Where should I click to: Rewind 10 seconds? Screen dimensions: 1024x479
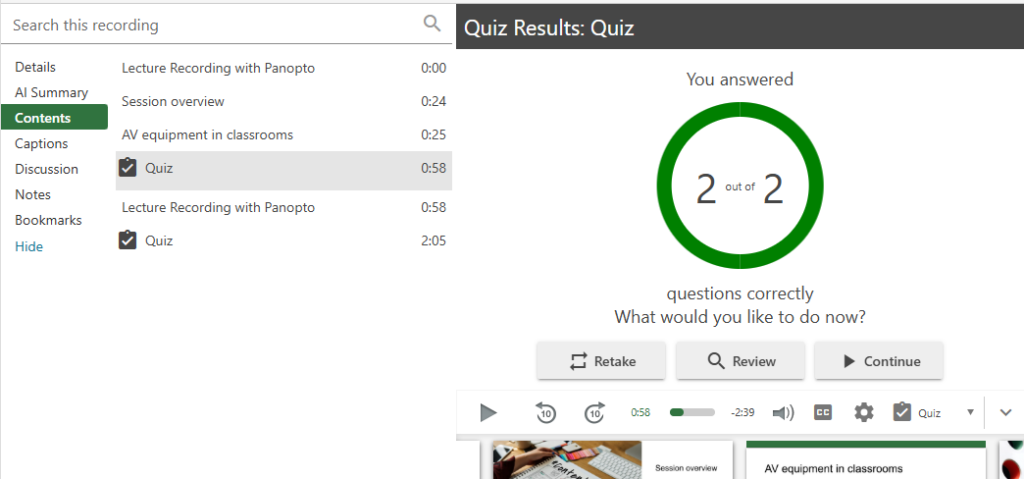point(545,412)
